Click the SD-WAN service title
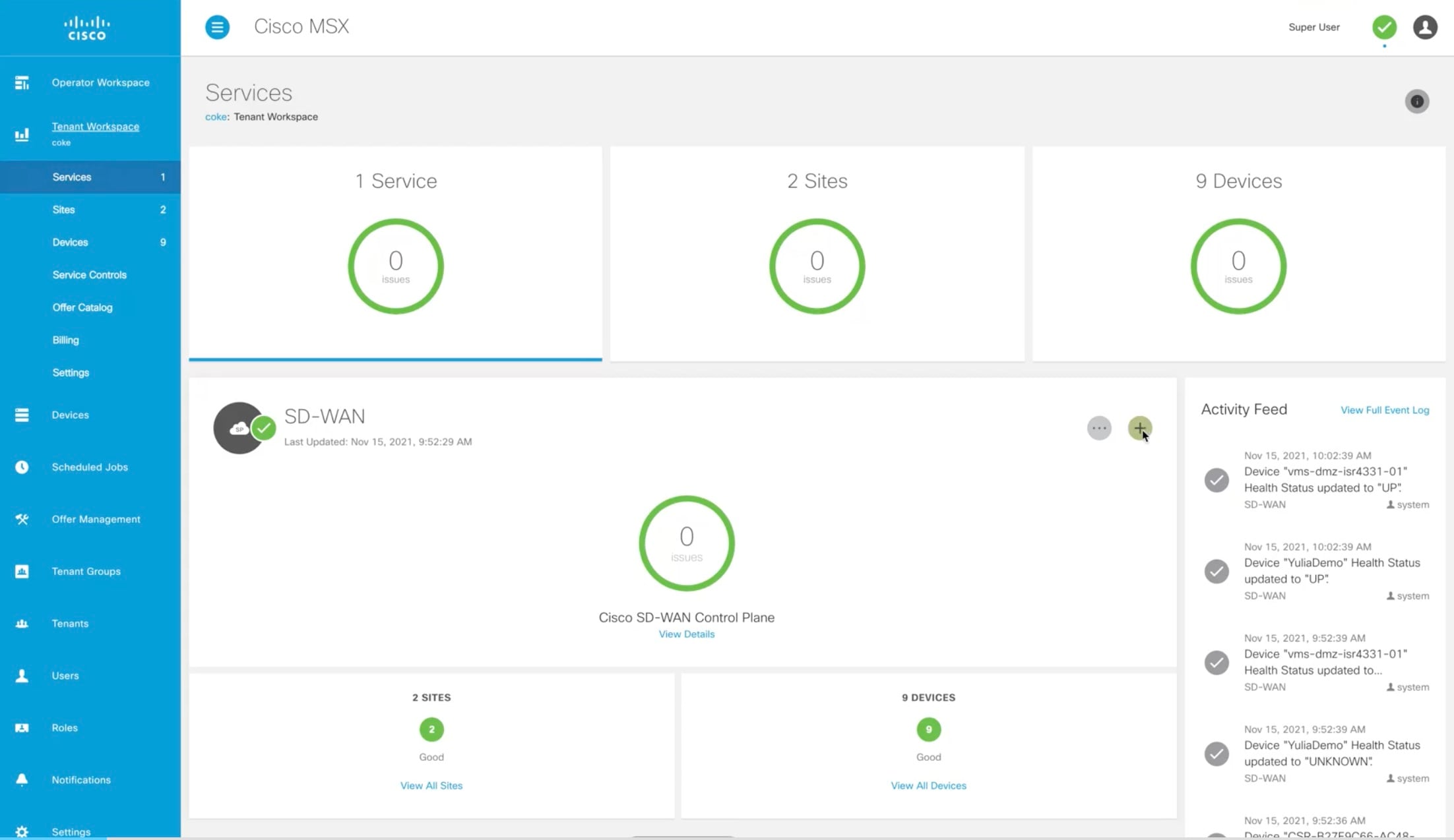 [324, 416]
